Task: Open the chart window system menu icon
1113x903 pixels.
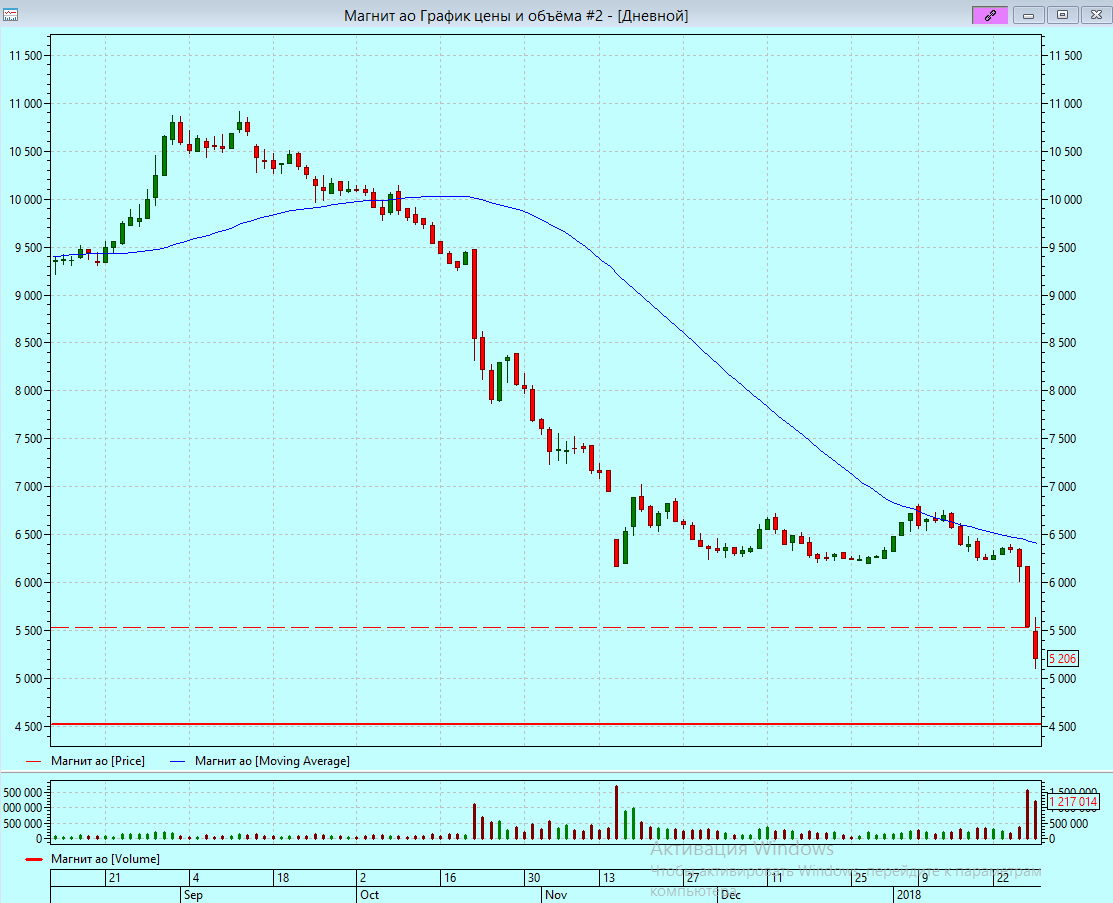Action: point(10,15)
